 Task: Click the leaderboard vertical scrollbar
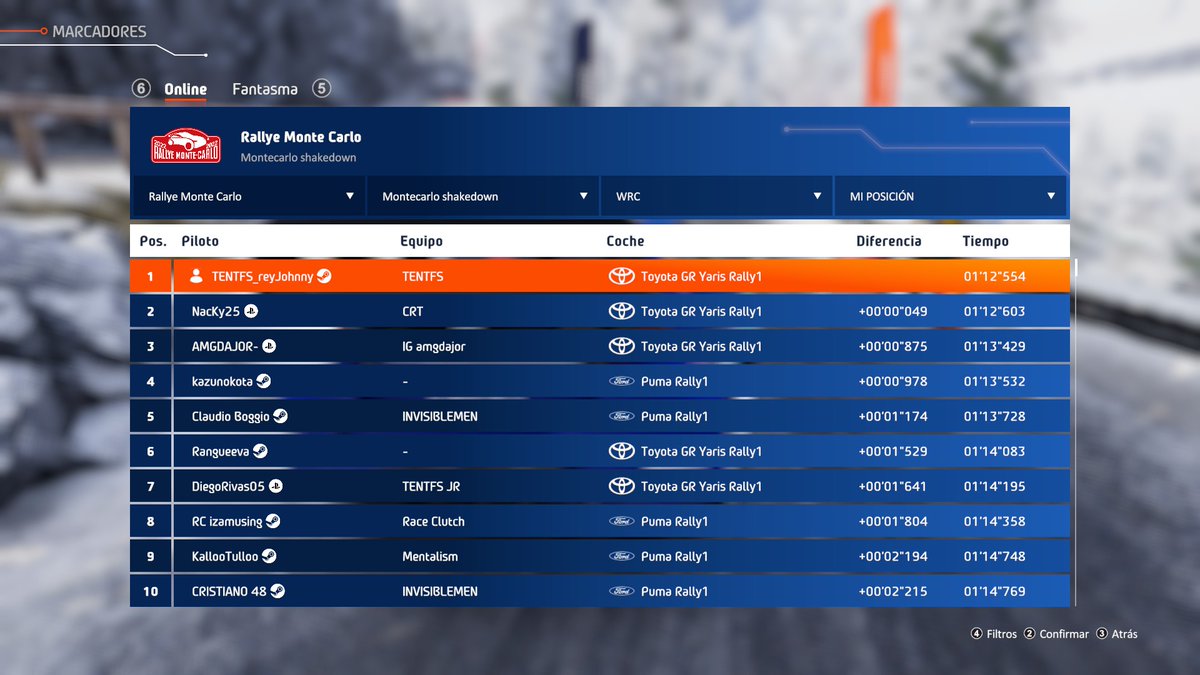[1076, 432]
